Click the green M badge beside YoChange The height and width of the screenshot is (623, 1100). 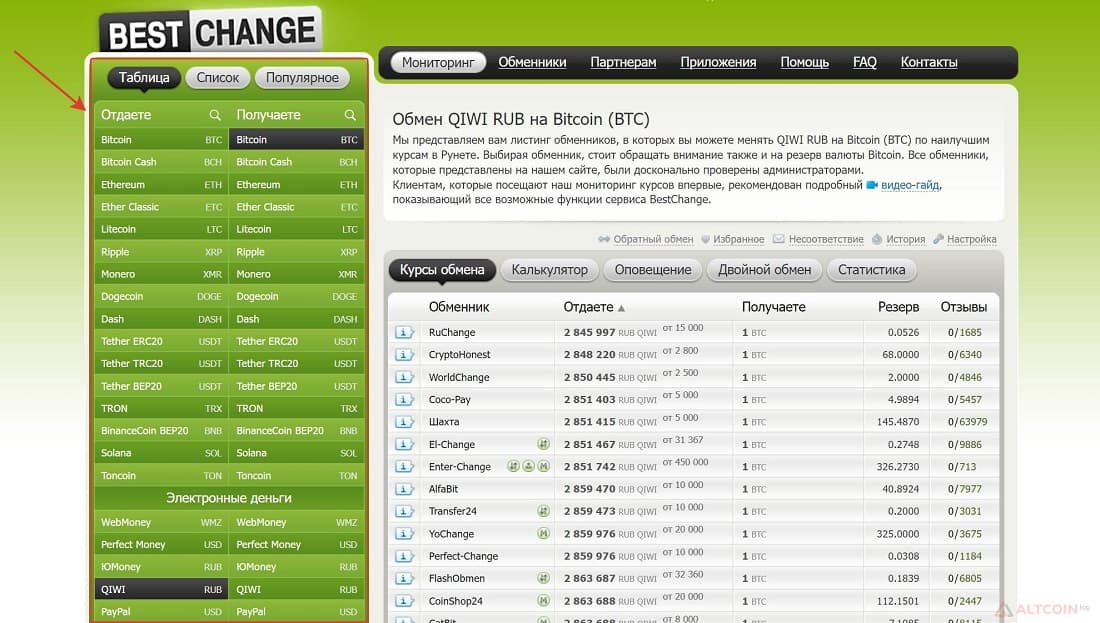click(543, 533)
